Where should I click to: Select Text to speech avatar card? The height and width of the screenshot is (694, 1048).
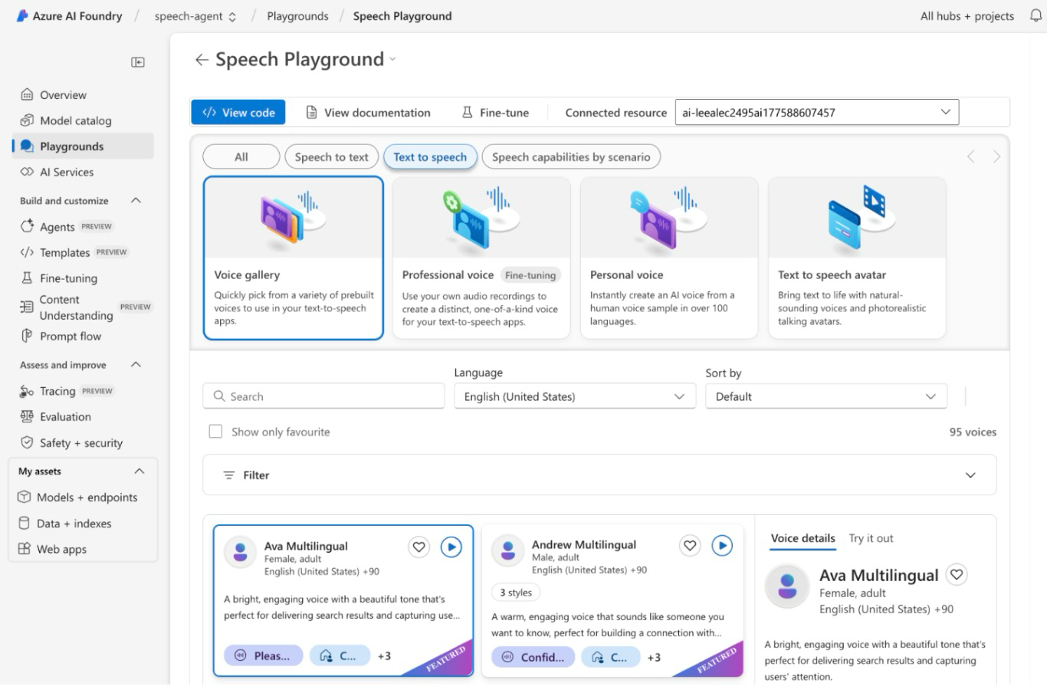pyautogui.click(x=857, y=258)
